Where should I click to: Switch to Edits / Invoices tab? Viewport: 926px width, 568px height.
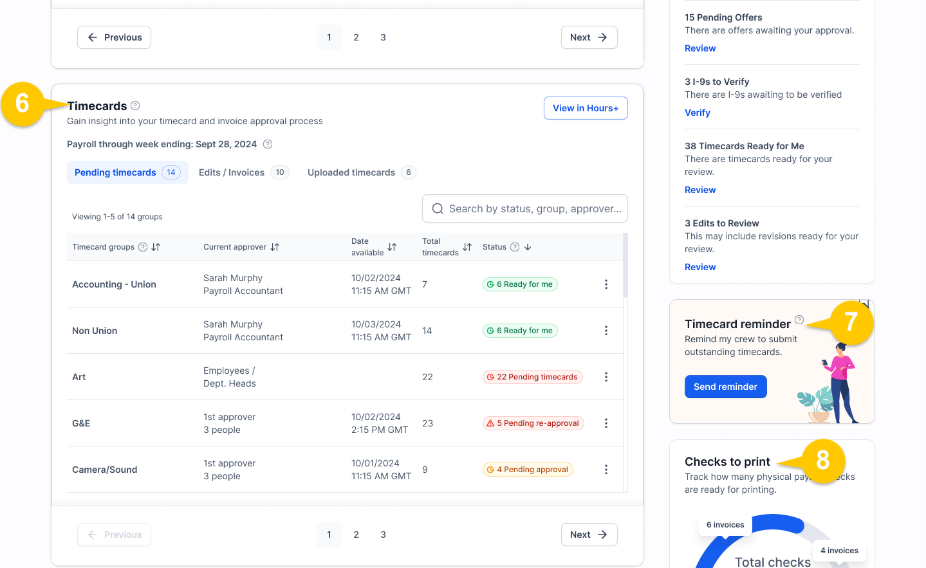point(243,172)
